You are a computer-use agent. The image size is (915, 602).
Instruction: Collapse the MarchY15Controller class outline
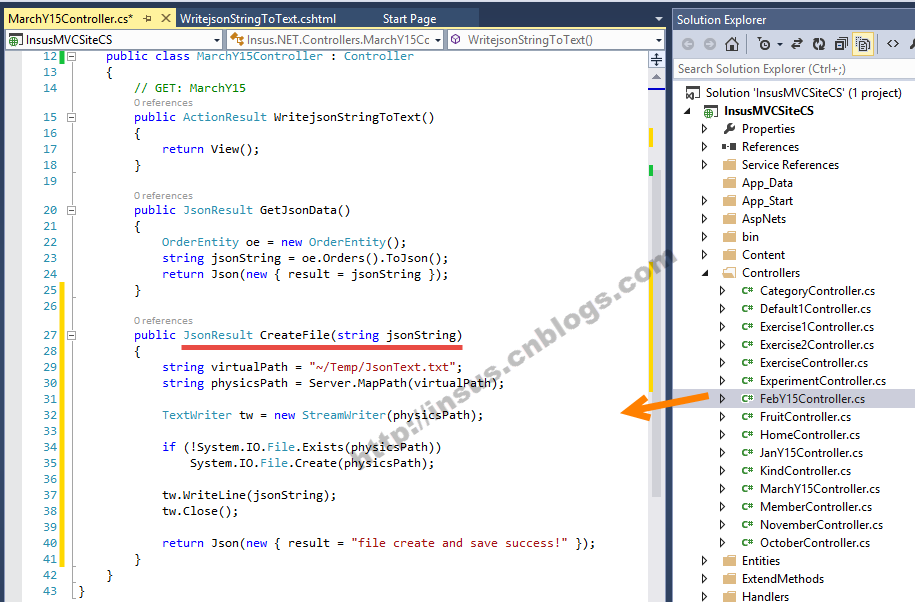tap(72, 57)
